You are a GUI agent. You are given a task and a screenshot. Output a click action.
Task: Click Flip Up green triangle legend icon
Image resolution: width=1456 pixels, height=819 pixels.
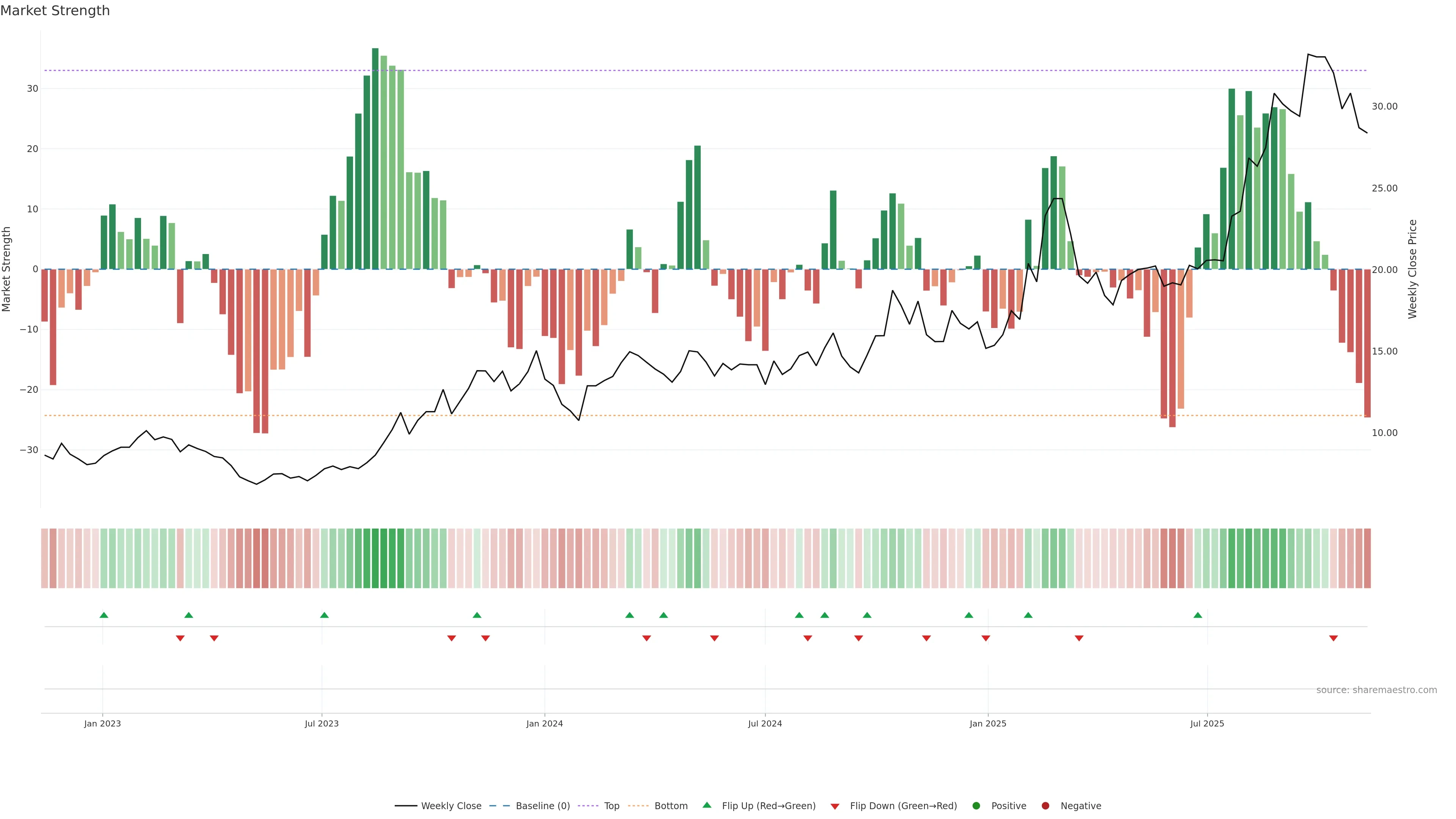coord(706,805)
